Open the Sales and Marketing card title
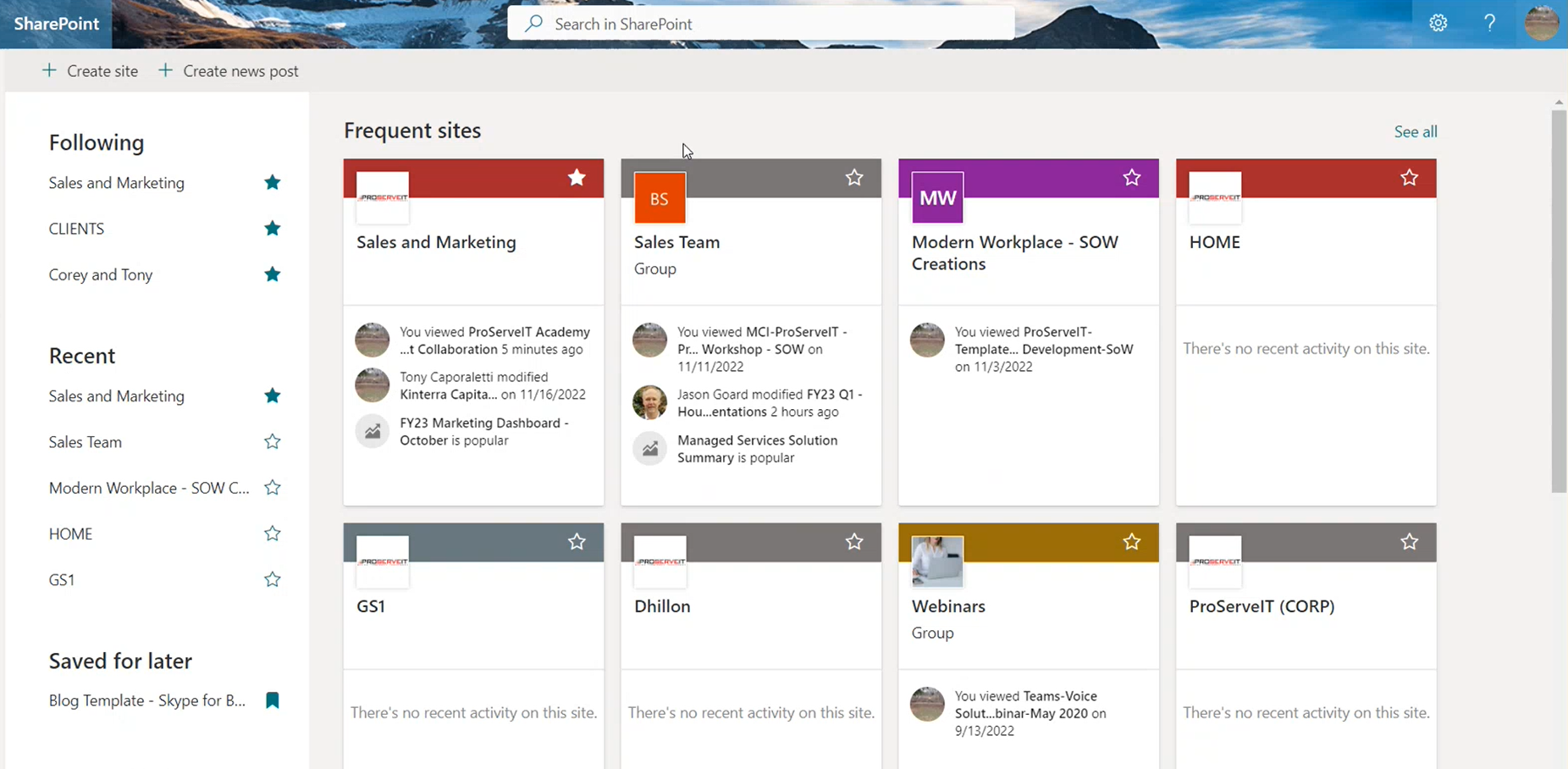The height and width of the screenshot is (769, 1568). [436, 242]
